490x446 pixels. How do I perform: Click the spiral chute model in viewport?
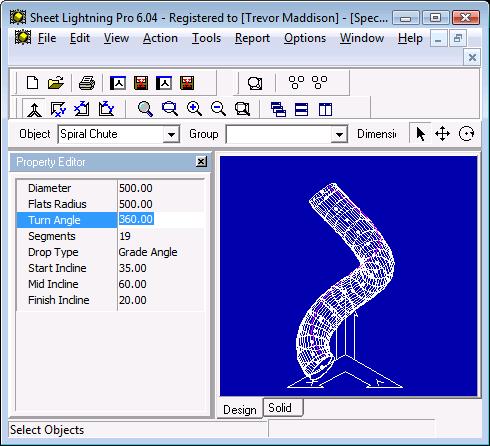tap(347, 280)
